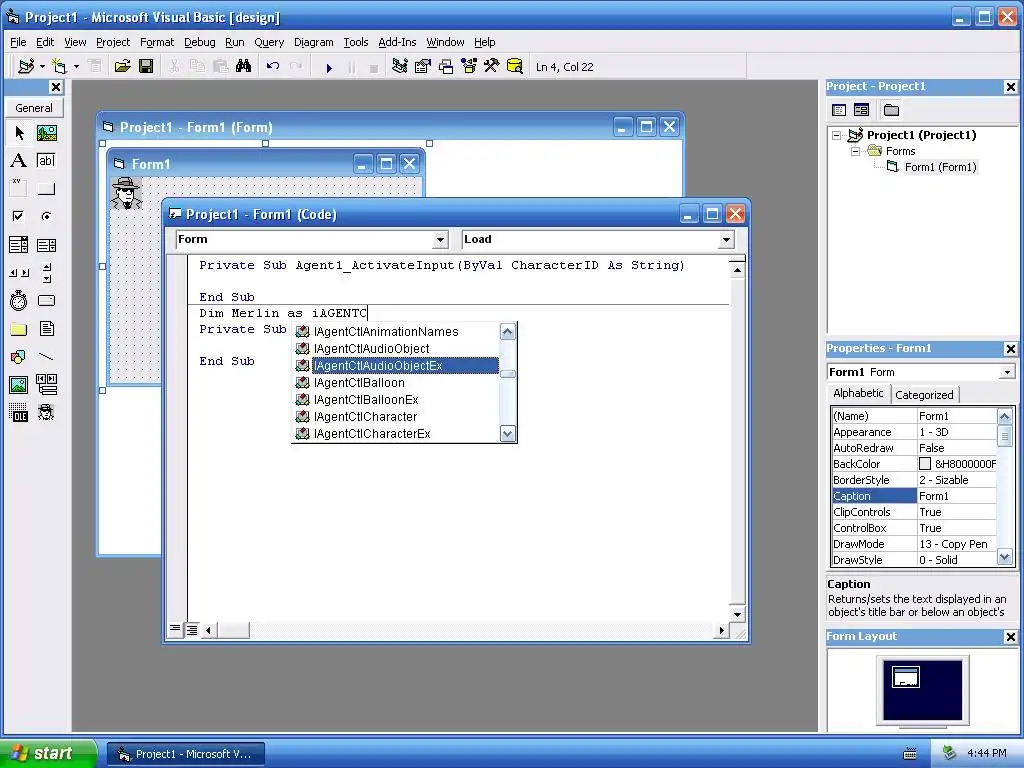Viewport: 1024px width, 768px height.
Task: Choose the TextBox control tool
Action: (x=46, y=161)
